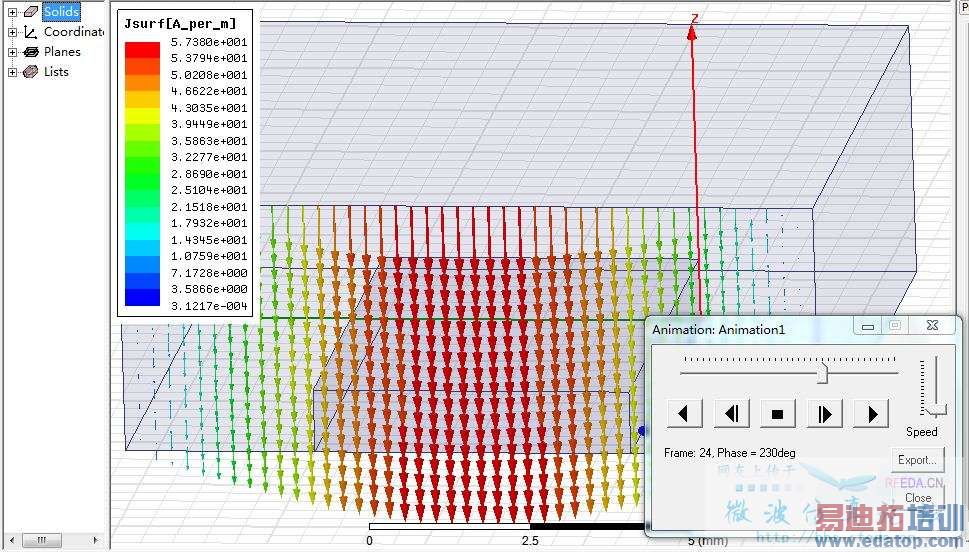Expand the Lists tree node
Screen dimensions: 969x552
[x=12, y=72]
